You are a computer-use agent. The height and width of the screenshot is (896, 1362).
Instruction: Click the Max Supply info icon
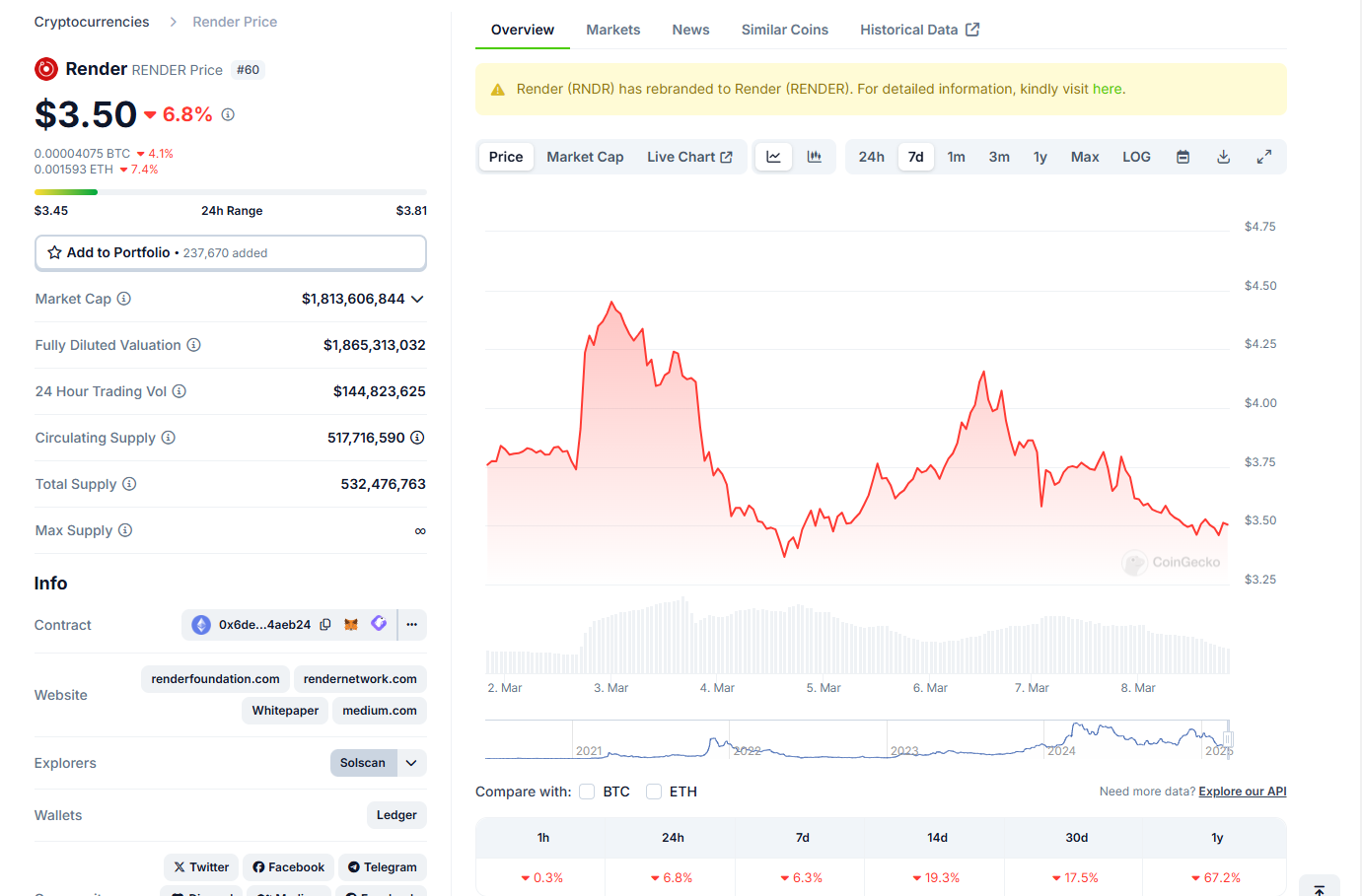pyautogui.click(x=125, y=530)
